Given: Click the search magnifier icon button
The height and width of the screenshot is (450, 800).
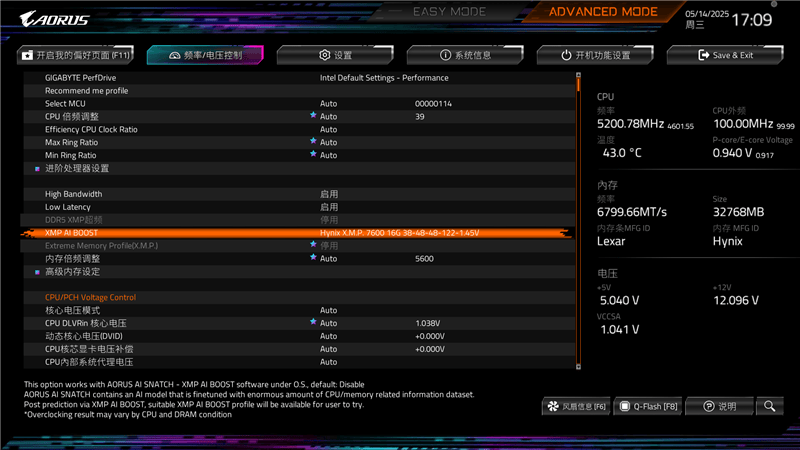Looking at the screenshot, I should point(769,406).
